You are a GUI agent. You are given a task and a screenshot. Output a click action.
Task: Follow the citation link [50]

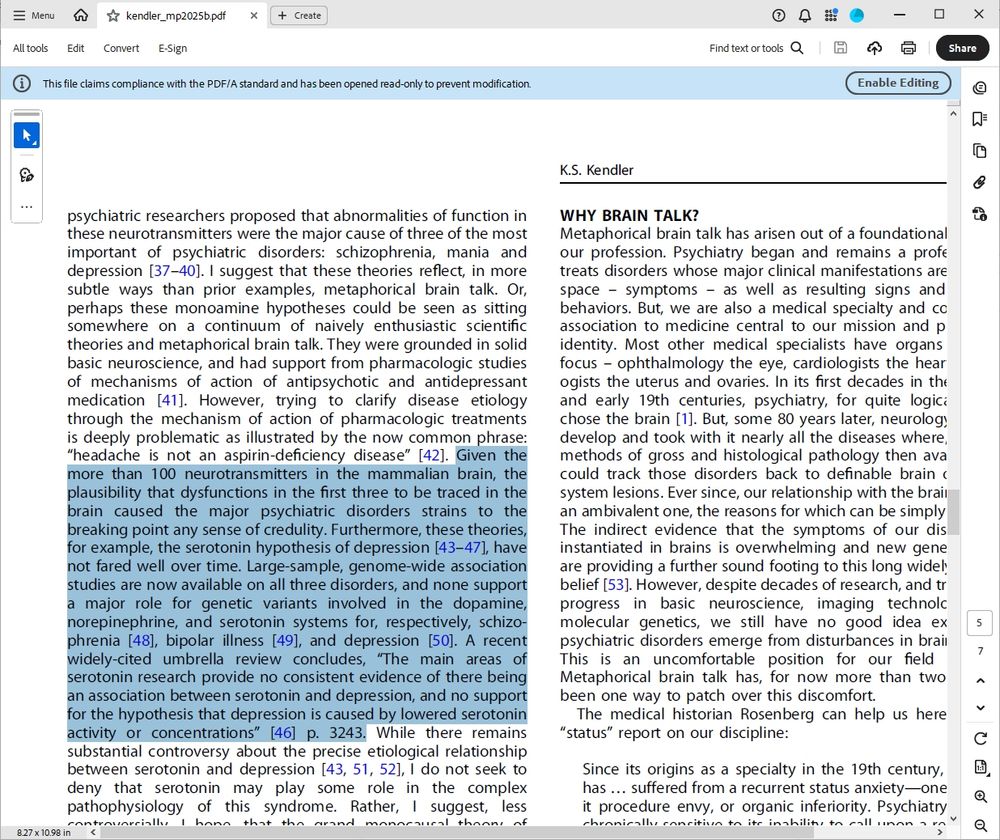point(441,640)
